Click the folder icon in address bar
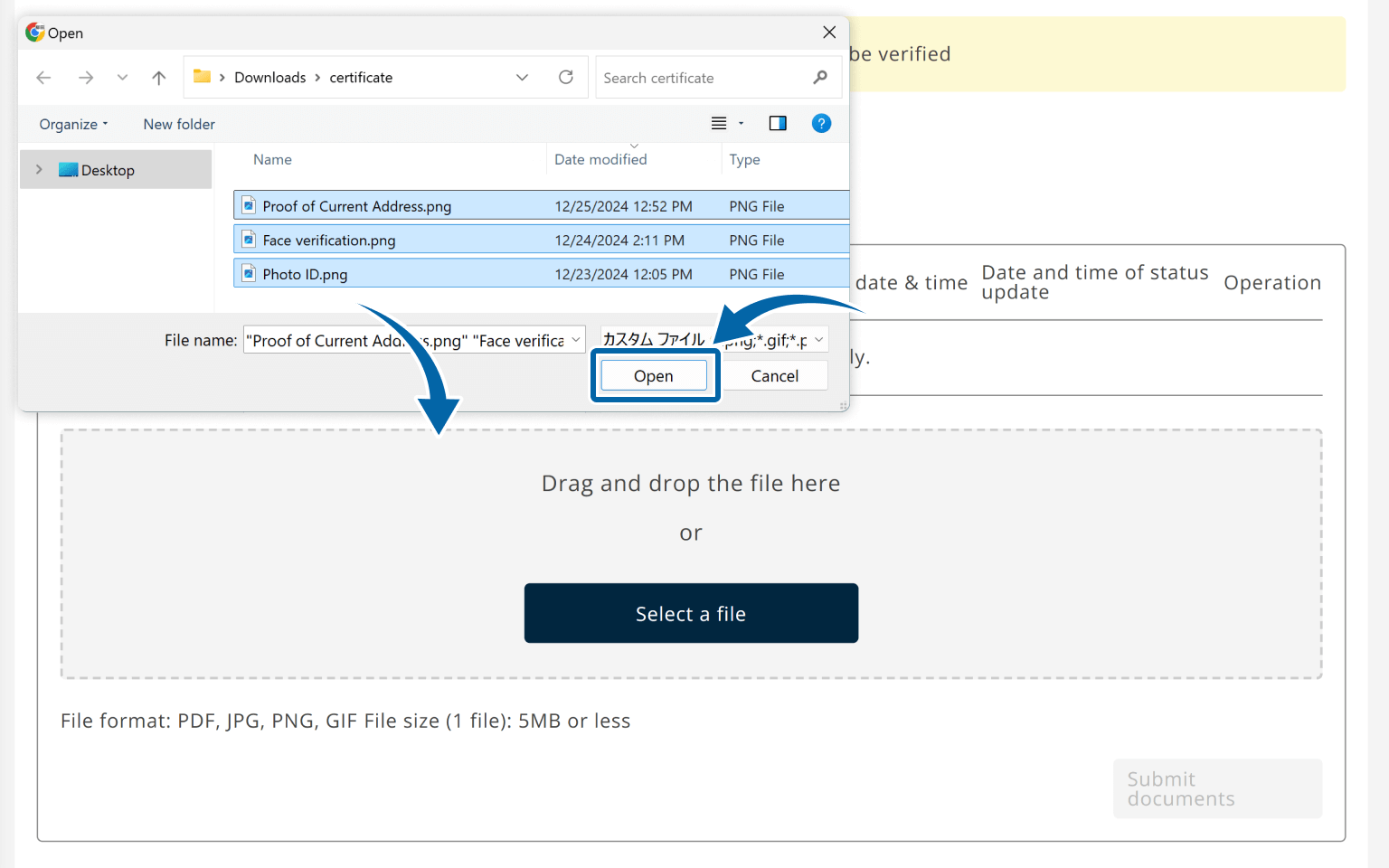The image size is (1389, 868). click(x=202, y=77)
